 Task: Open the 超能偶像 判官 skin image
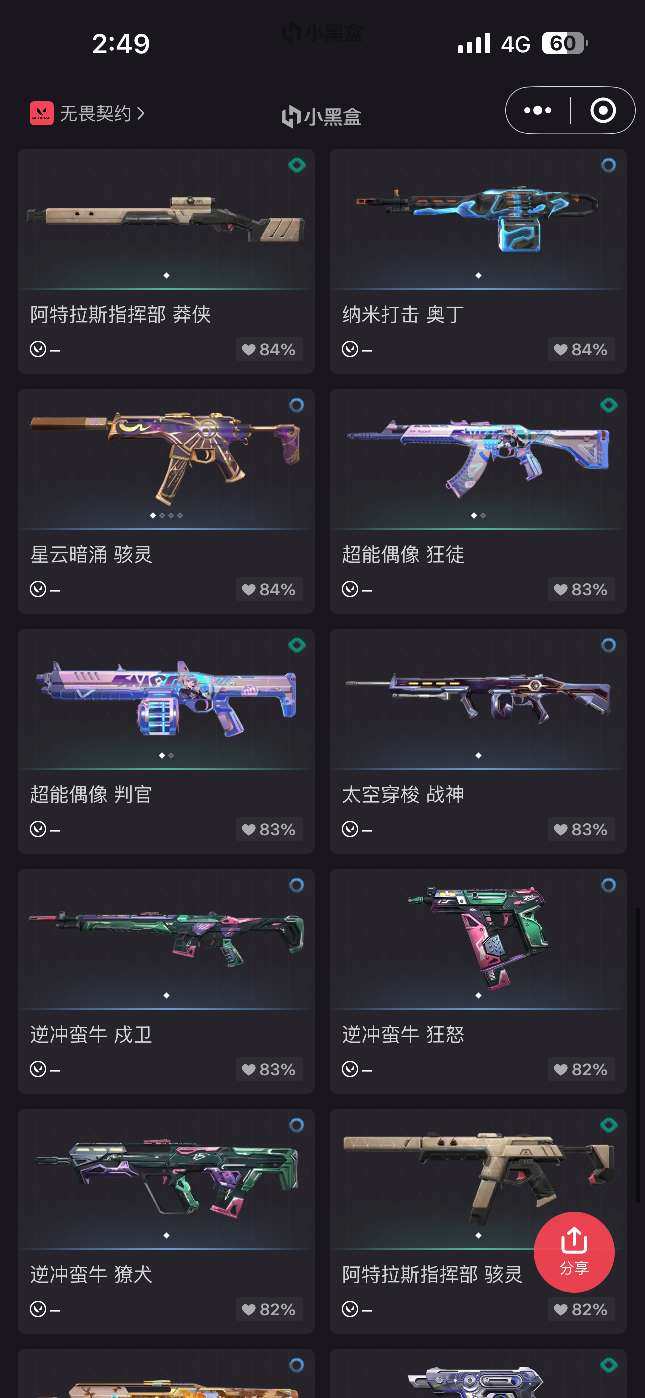pyautogui.click(x=166, y=690)
